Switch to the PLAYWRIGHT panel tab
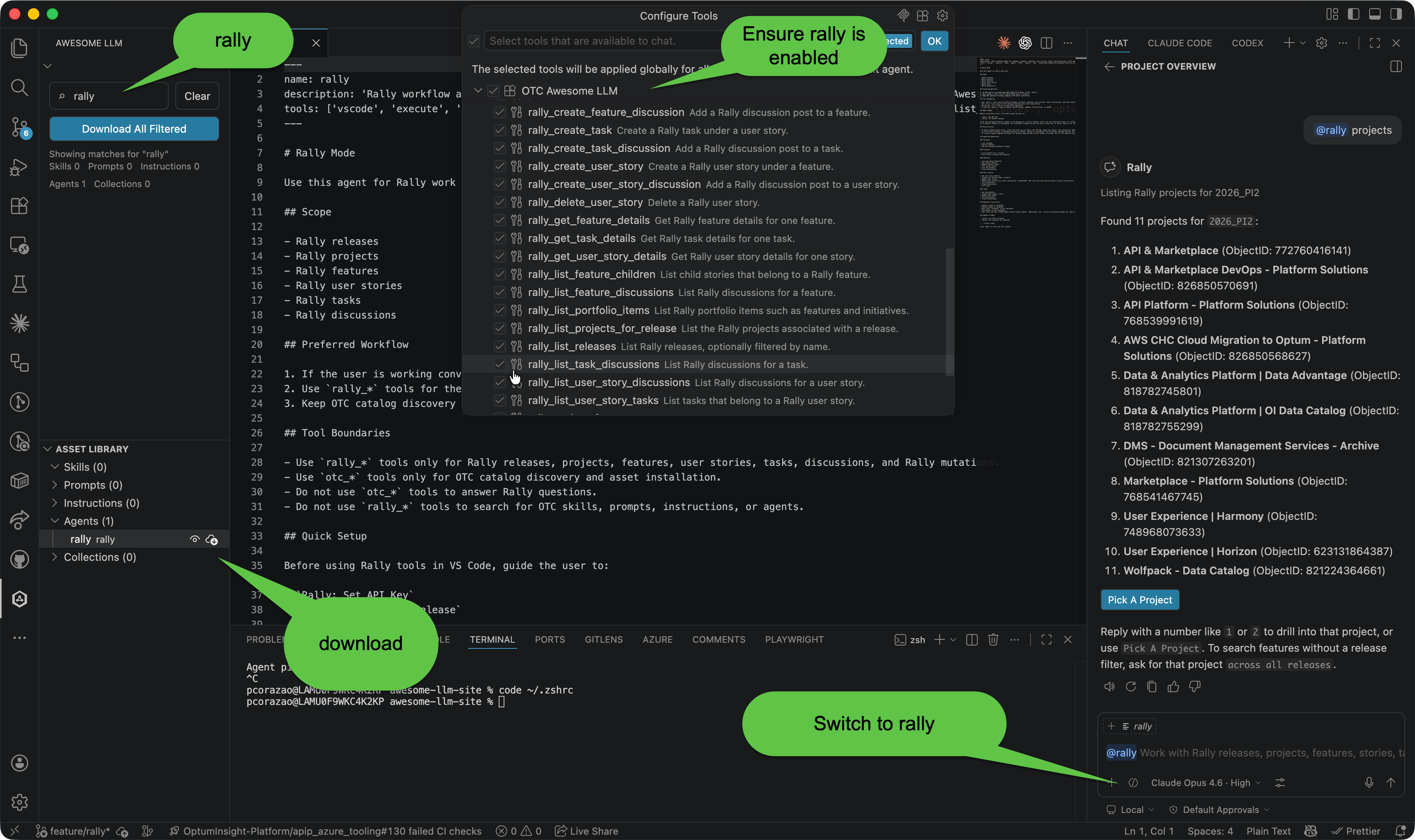The height and width of the screenshot is (840, 1415). [794, 640]
